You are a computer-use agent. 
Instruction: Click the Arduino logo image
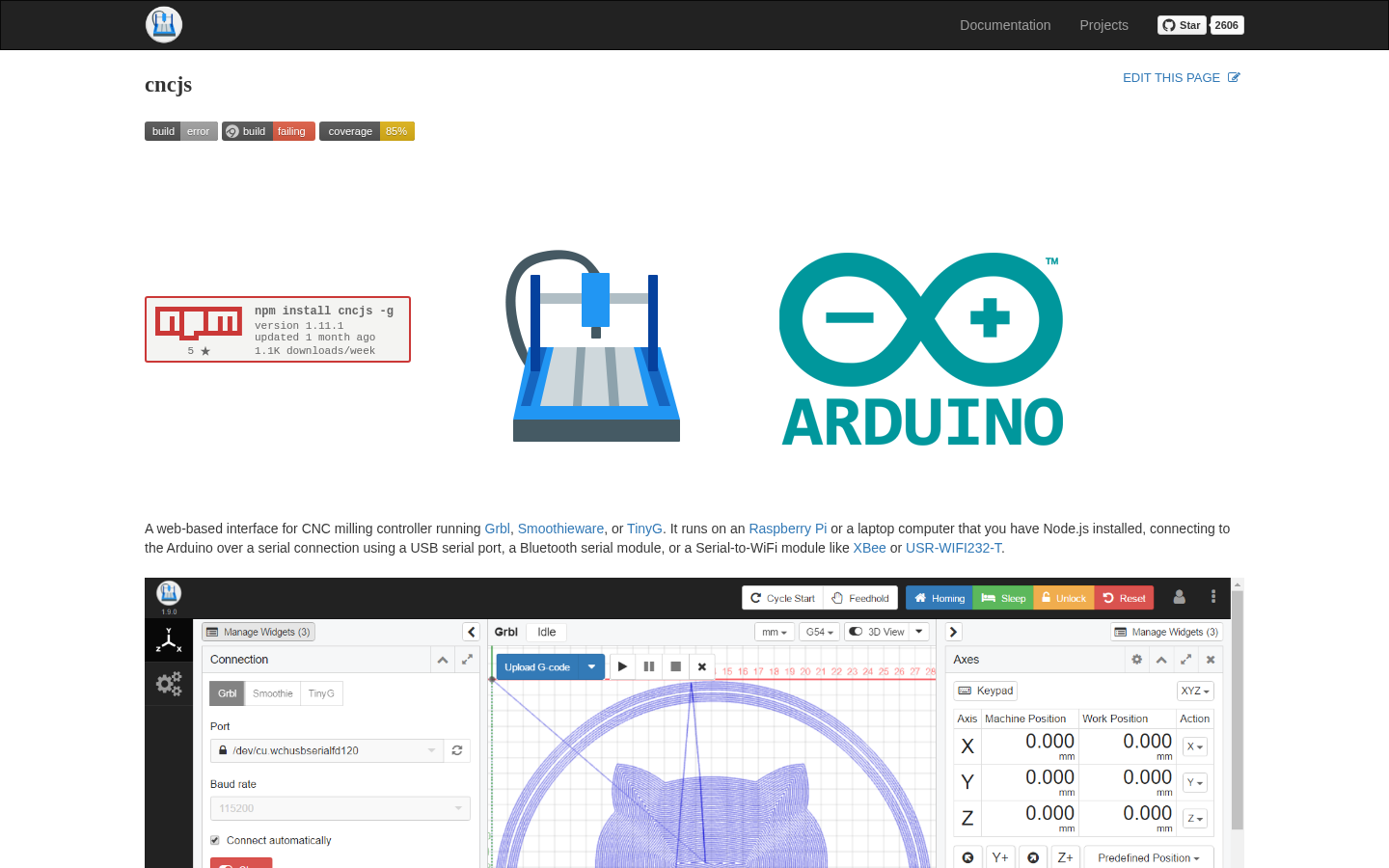[x=921, y=349]
